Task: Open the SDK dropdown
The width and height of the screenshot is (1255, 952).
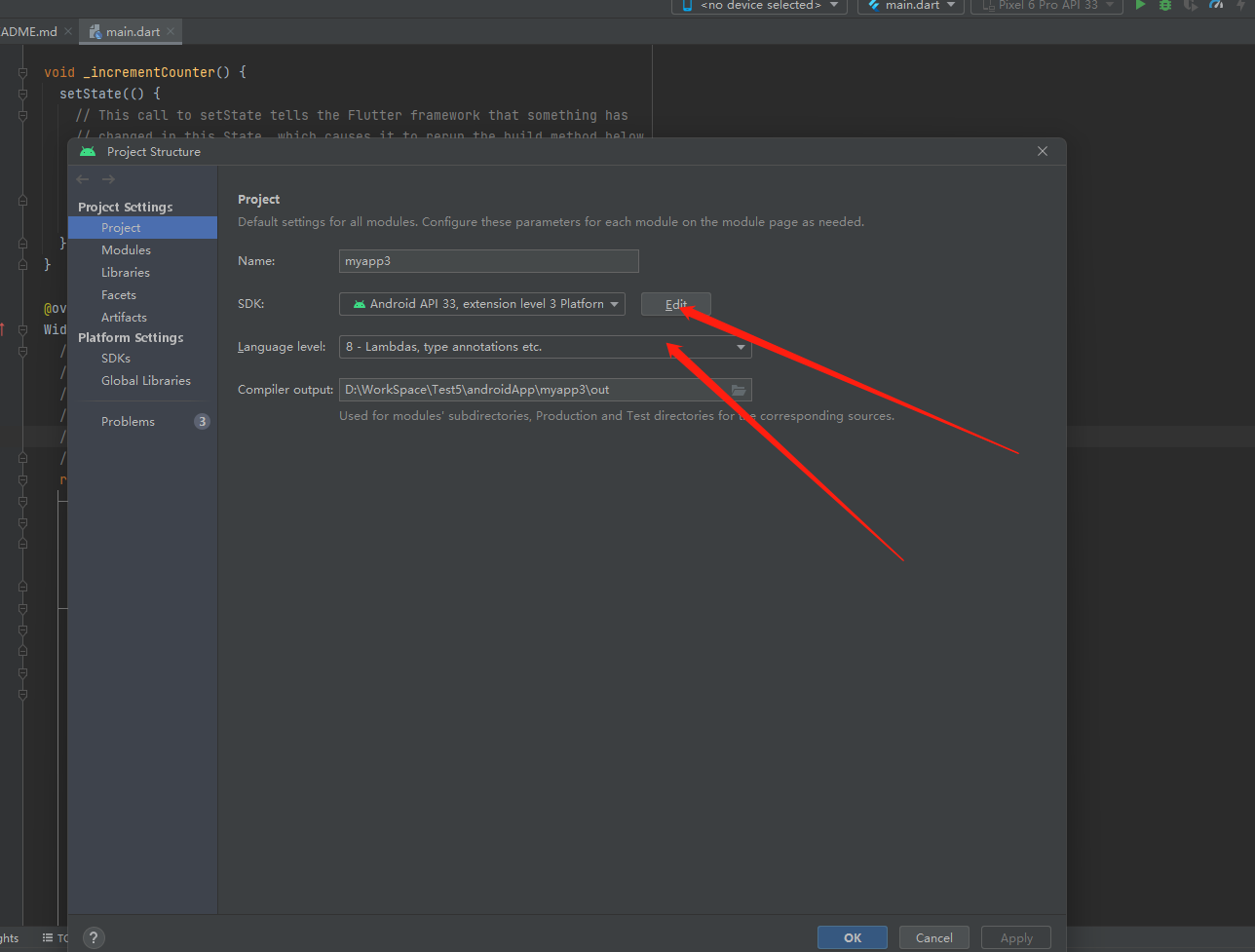Action: pos(482,304)
